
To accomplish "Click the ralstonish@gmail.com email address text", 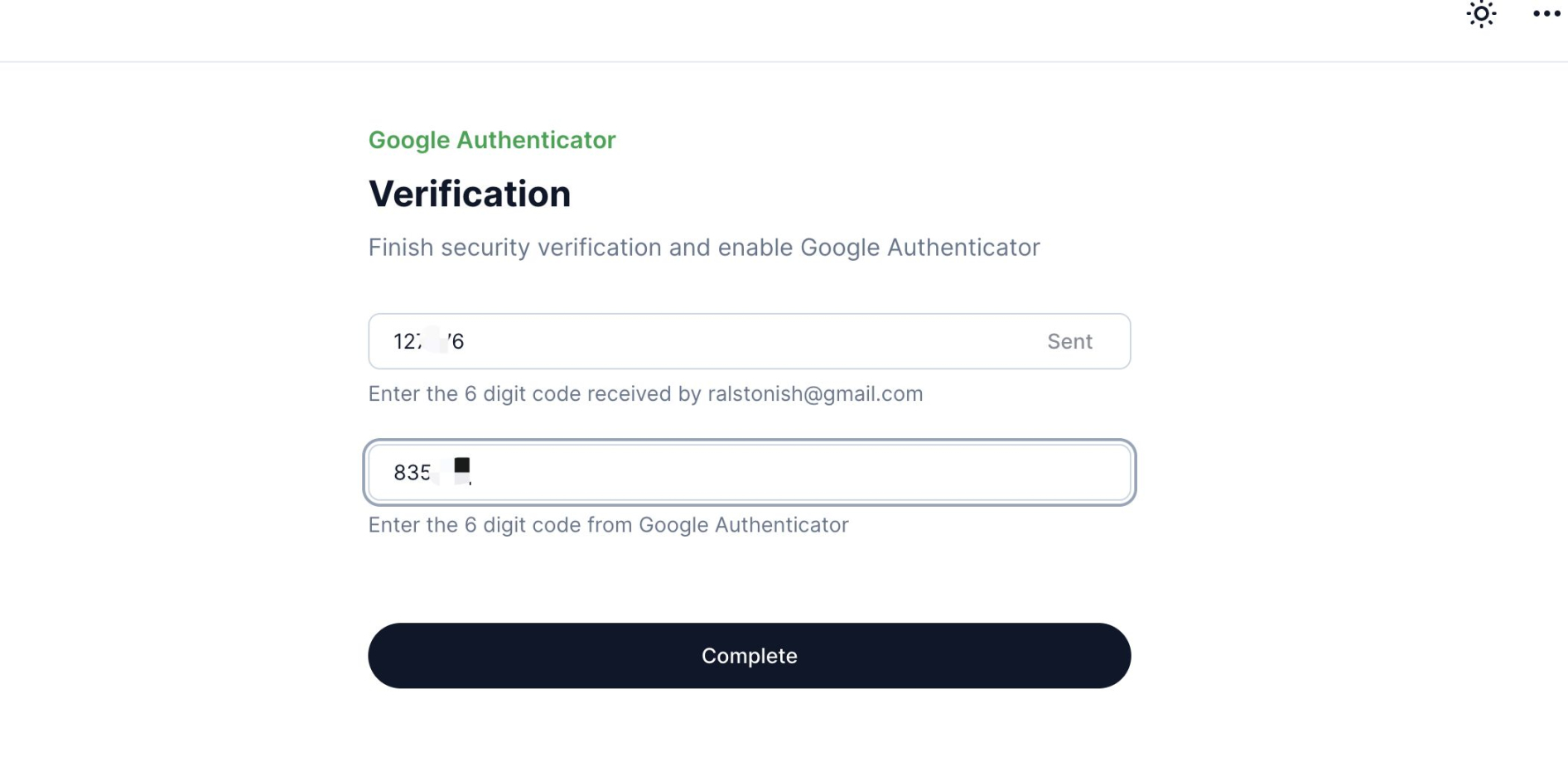I will pyautogui.click(x=815, y=394).
